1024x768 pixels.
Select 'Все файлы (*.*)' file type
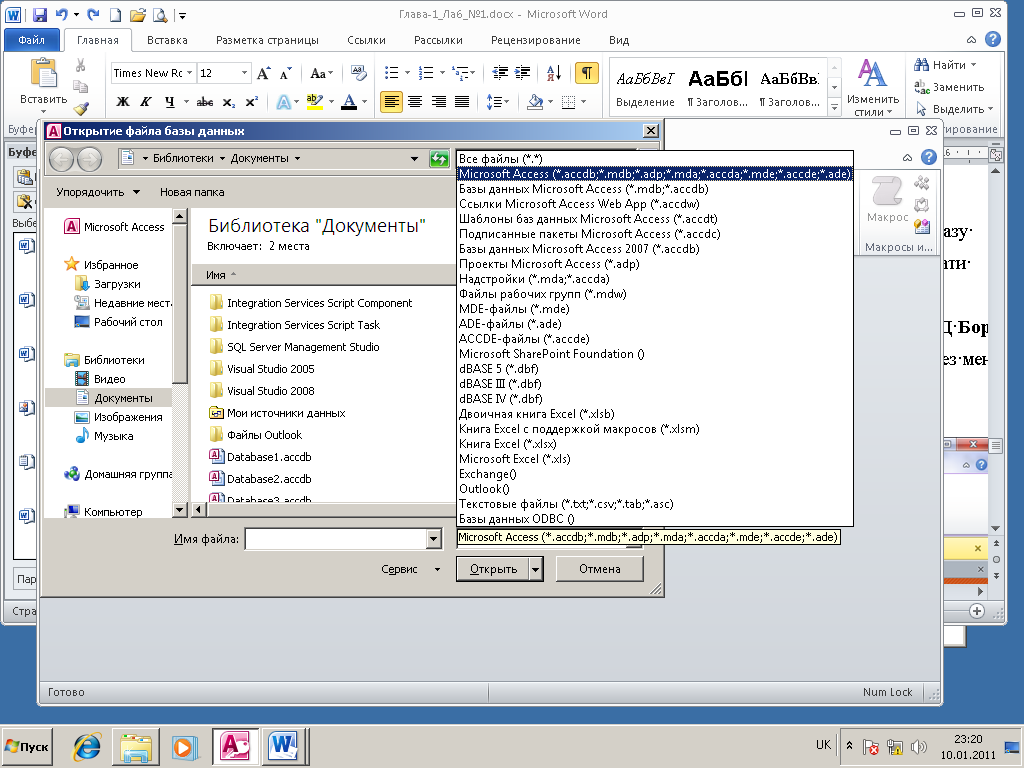(x=654, y=159)
